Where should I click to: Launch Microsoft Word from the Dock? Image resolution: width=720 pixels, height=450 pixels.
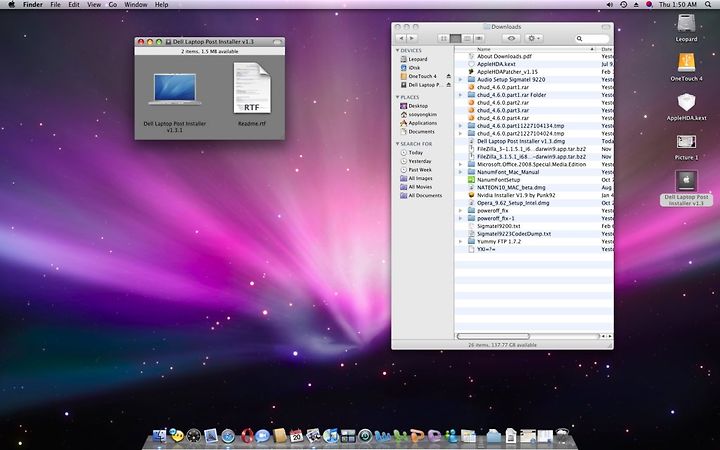point(382,436)
